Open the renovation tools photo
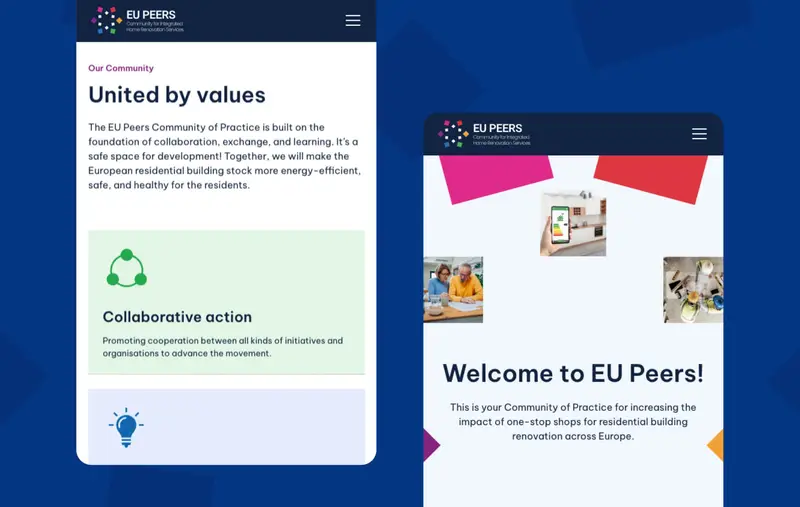 (x=693, y=290)
